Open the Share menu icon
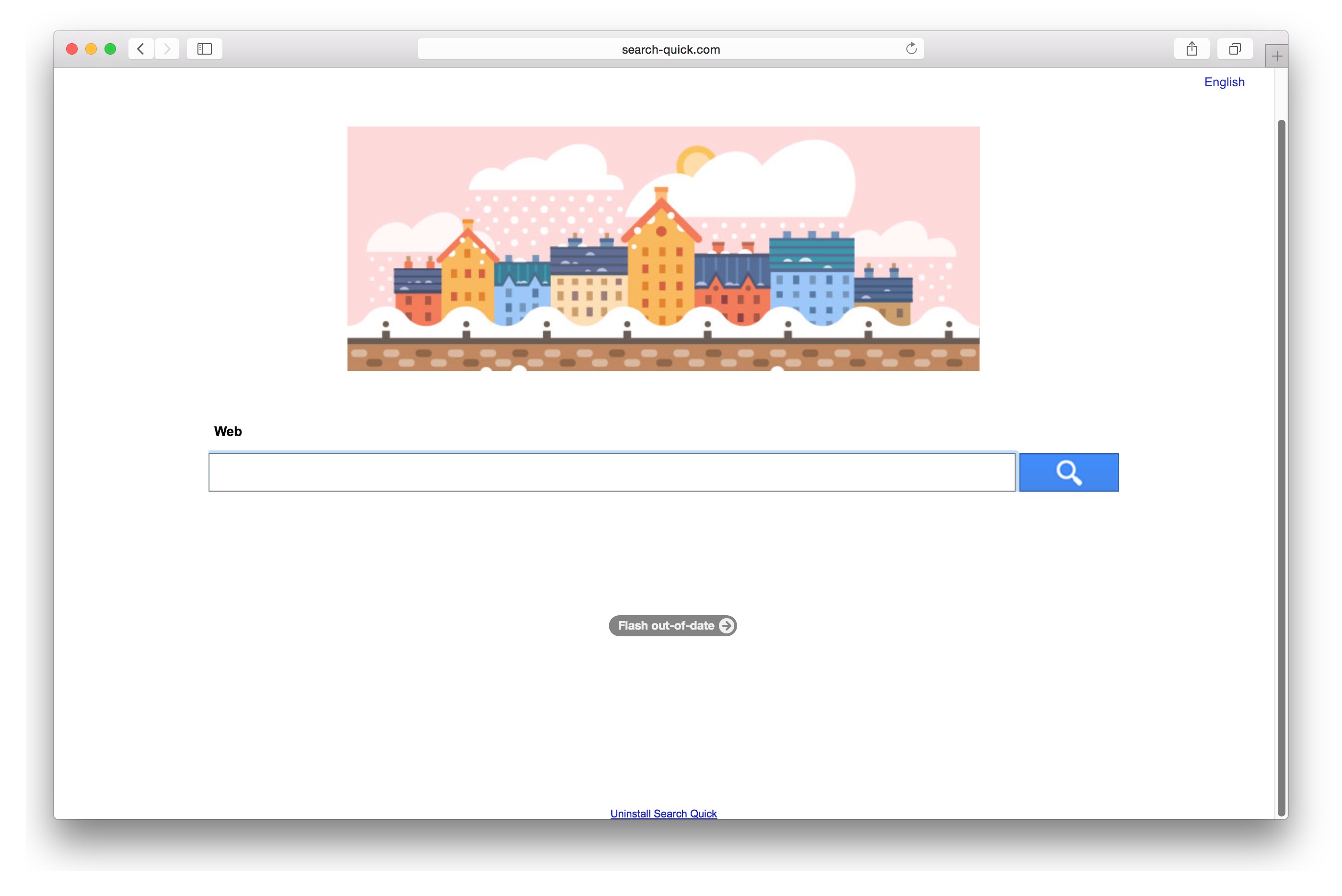 tap(1192, 49)
